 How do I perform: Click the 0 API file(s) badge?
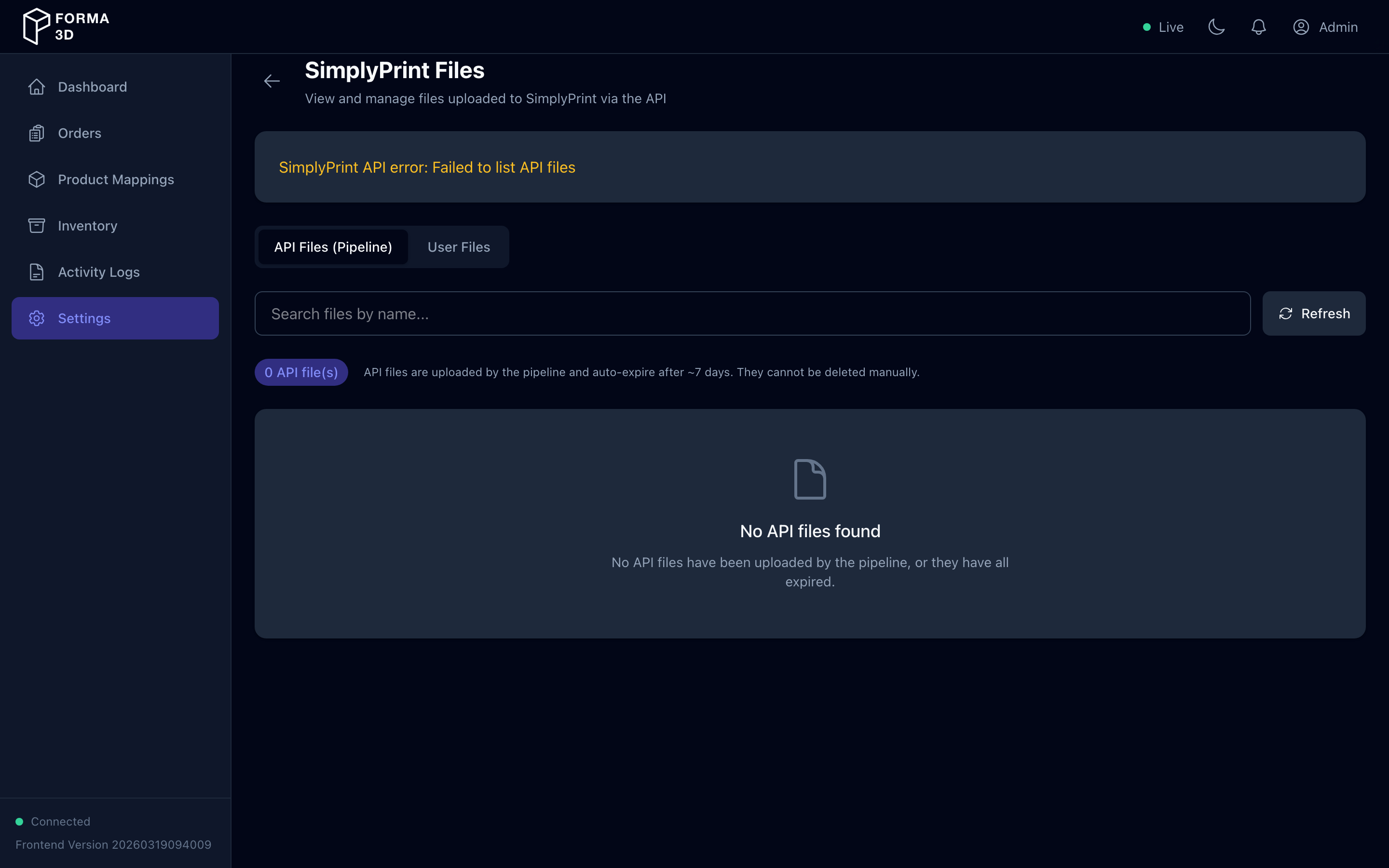click(301, 372)
